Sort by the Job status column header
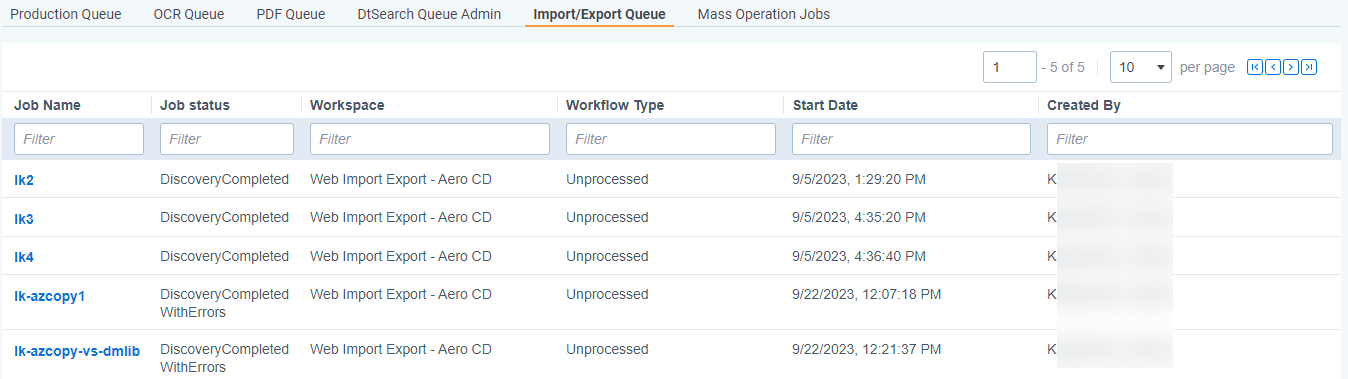 (195, 105)
